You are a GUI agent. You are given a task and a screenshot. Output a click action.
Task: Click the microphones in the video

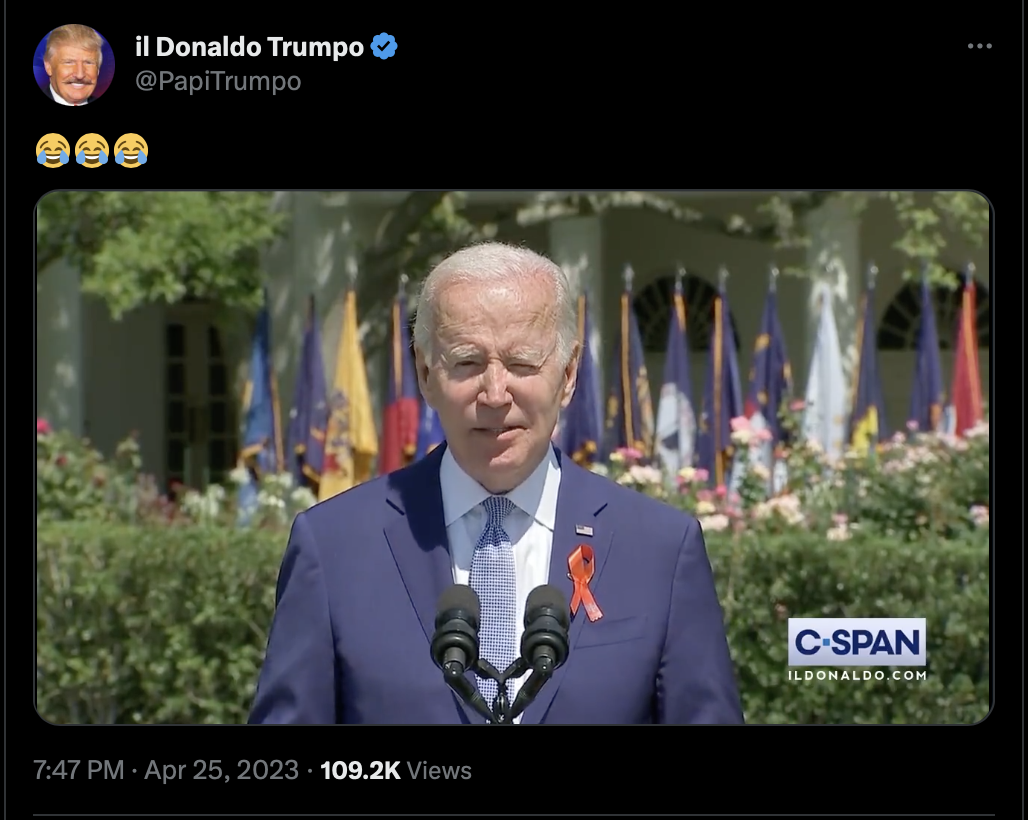[500, 649]
